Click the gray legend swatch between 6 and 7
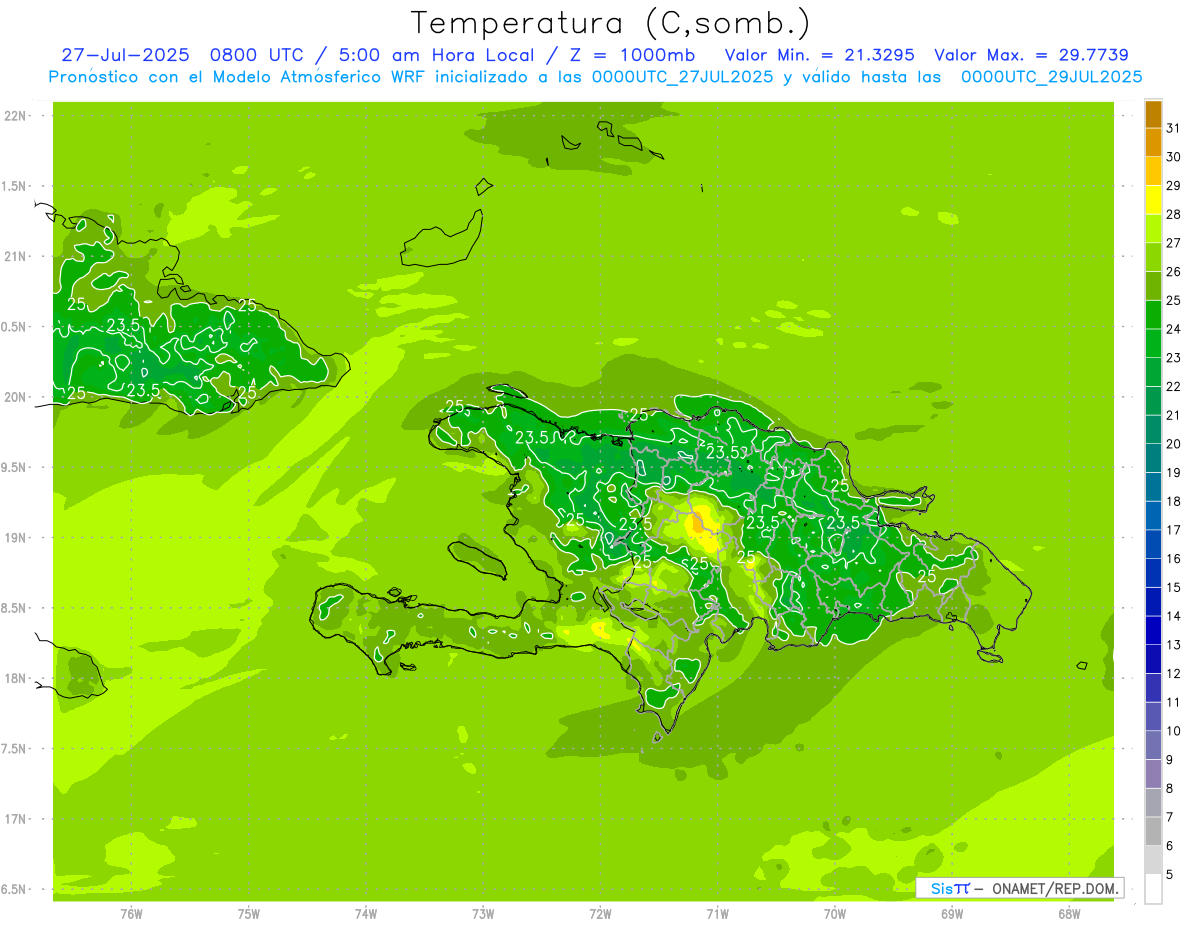The height and width of the screenshot is (927, 1200). coord(1153,831)
